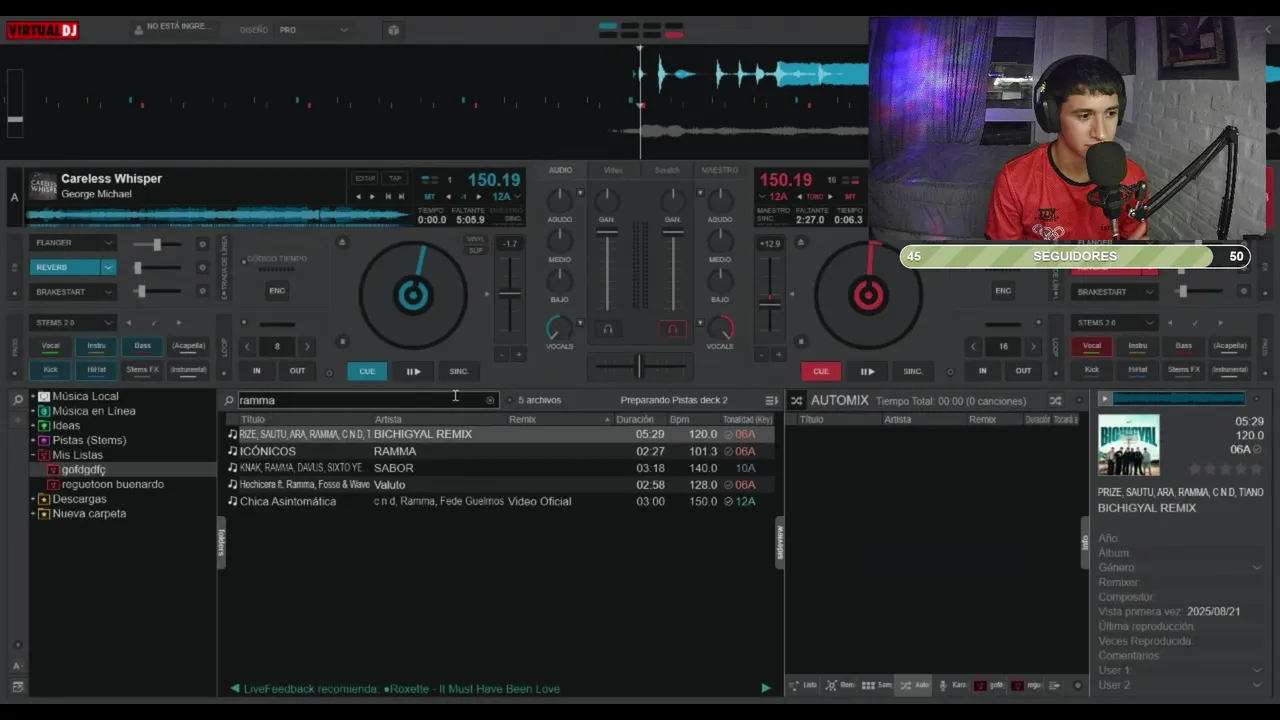
Task: Click the left deck play/pause button
Action: 413,371
